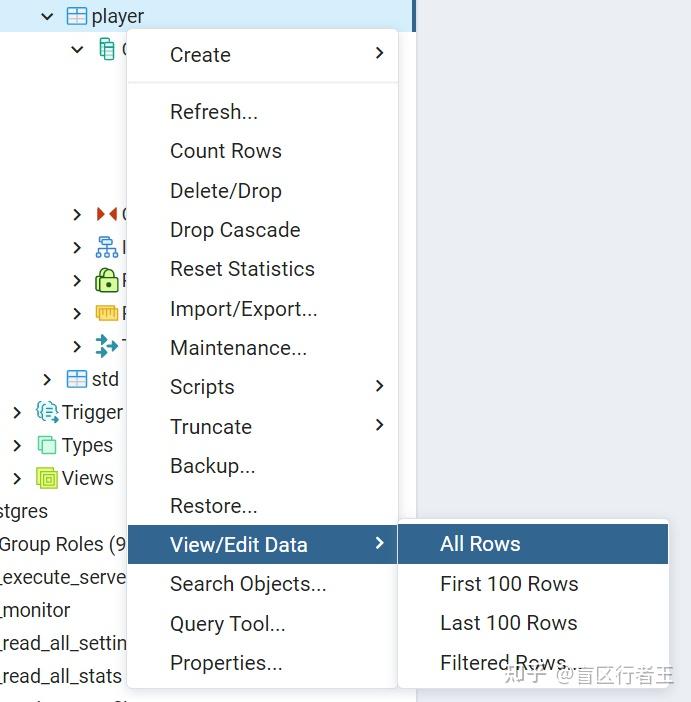
Task: Click the triggers arrows icon
Action: pos(107,346)
